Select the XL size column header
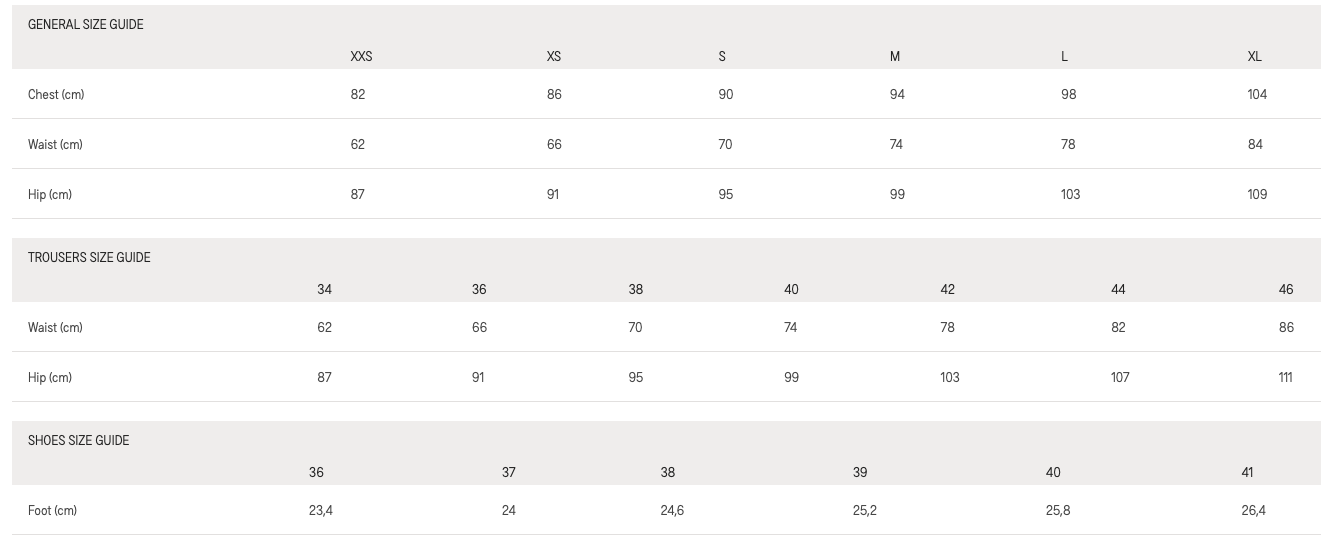Viewport: 1321px width, 537px height. point(1254,56)
